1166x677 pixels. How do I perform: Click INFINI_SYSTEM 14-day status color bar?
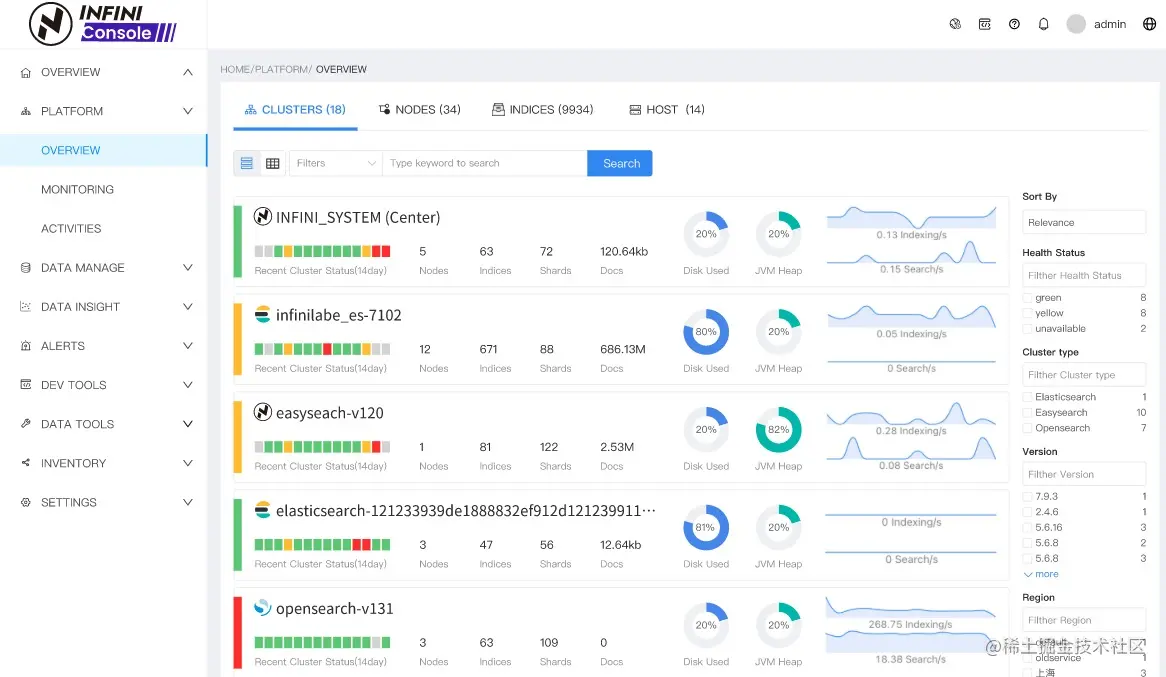322,251
